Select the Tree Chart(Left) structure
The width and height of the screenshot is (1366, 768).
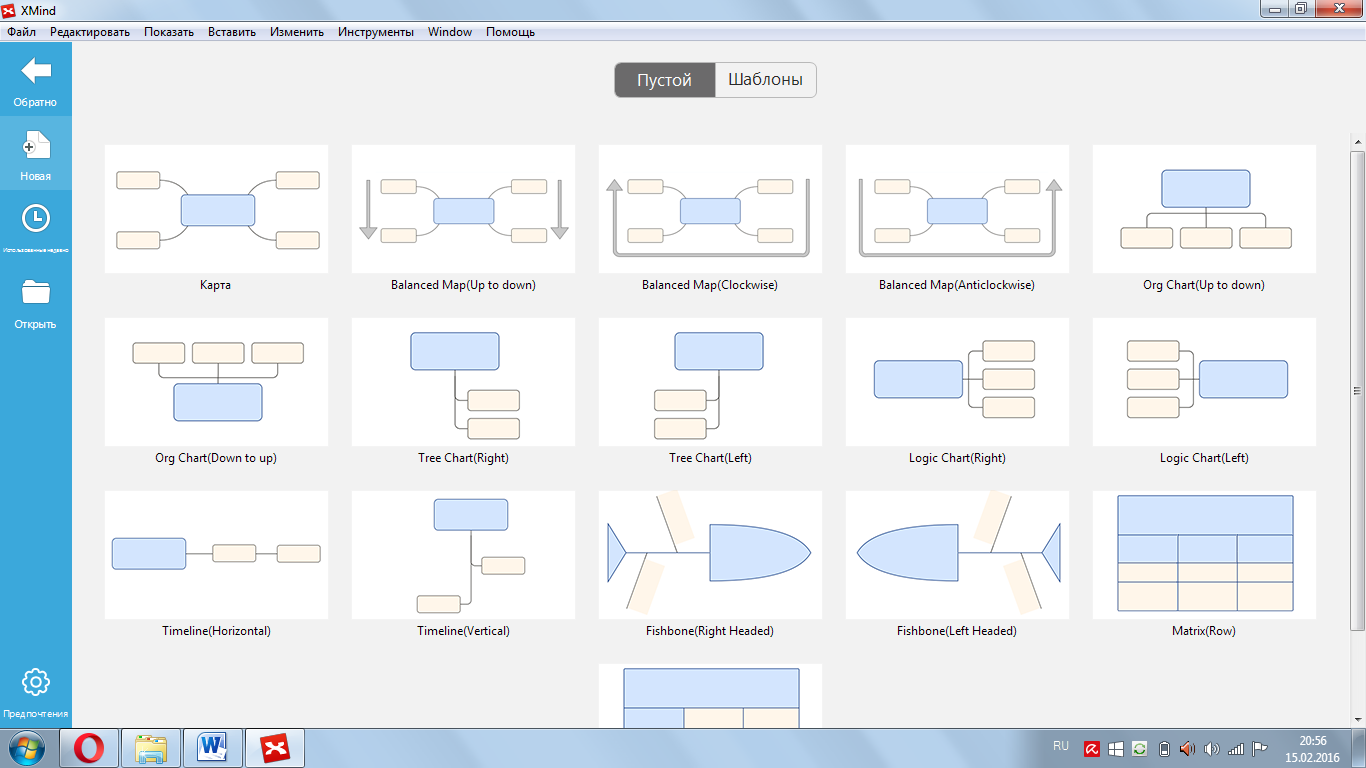click(710, 382)
